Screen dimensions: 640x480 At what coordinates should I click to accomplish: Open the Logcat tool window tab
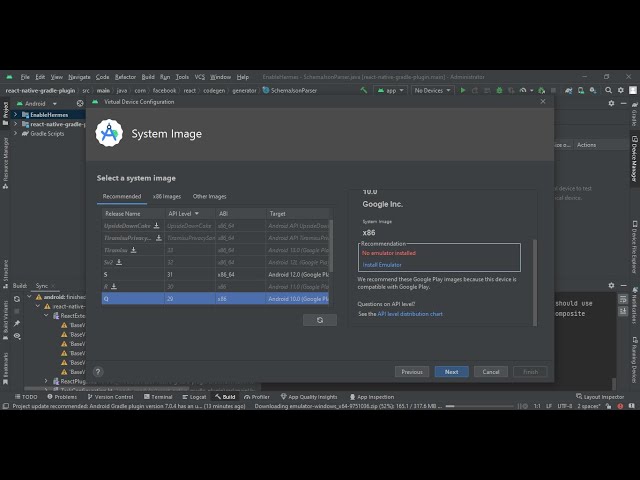pyautogui.click(x=194, y=397)
